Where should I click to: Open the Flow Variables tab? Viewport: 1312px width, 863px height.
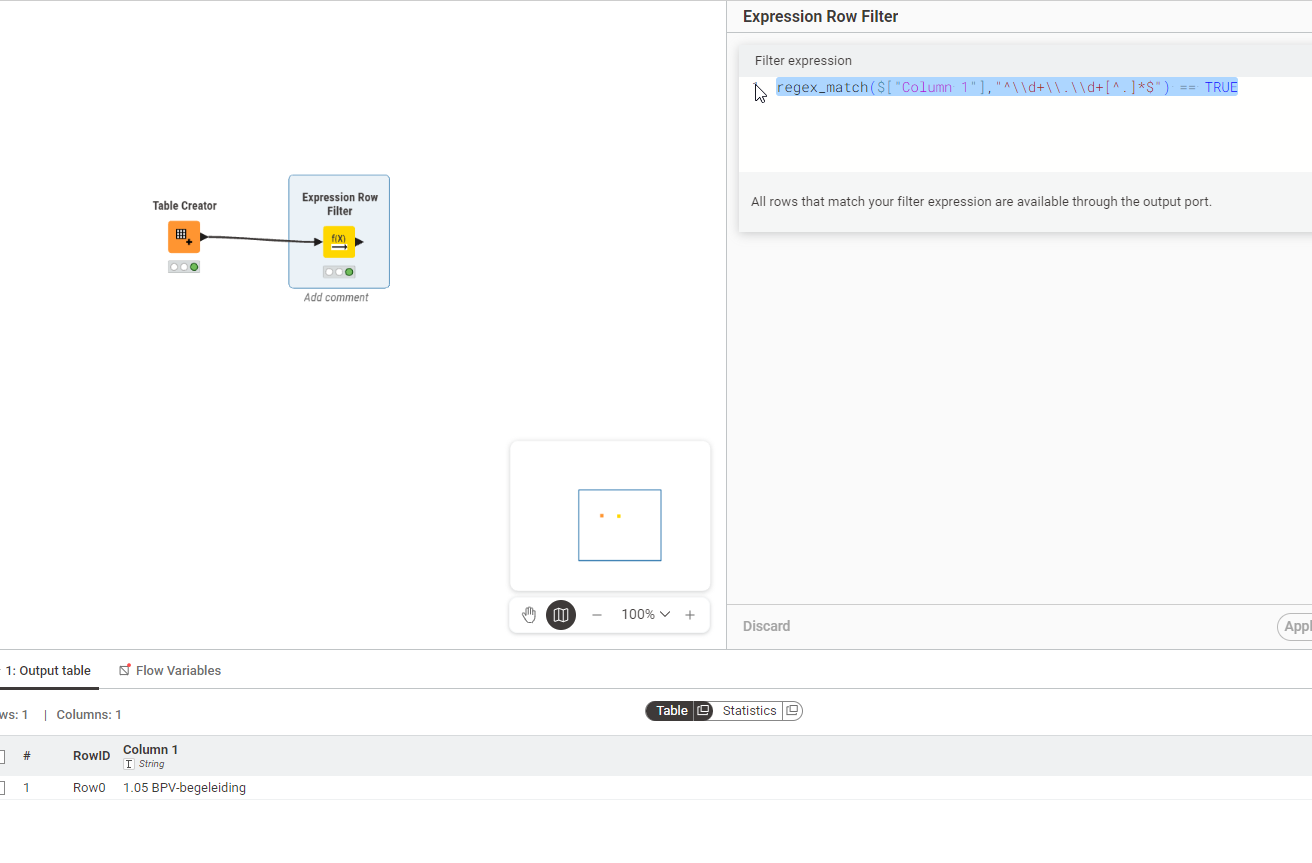178,671
